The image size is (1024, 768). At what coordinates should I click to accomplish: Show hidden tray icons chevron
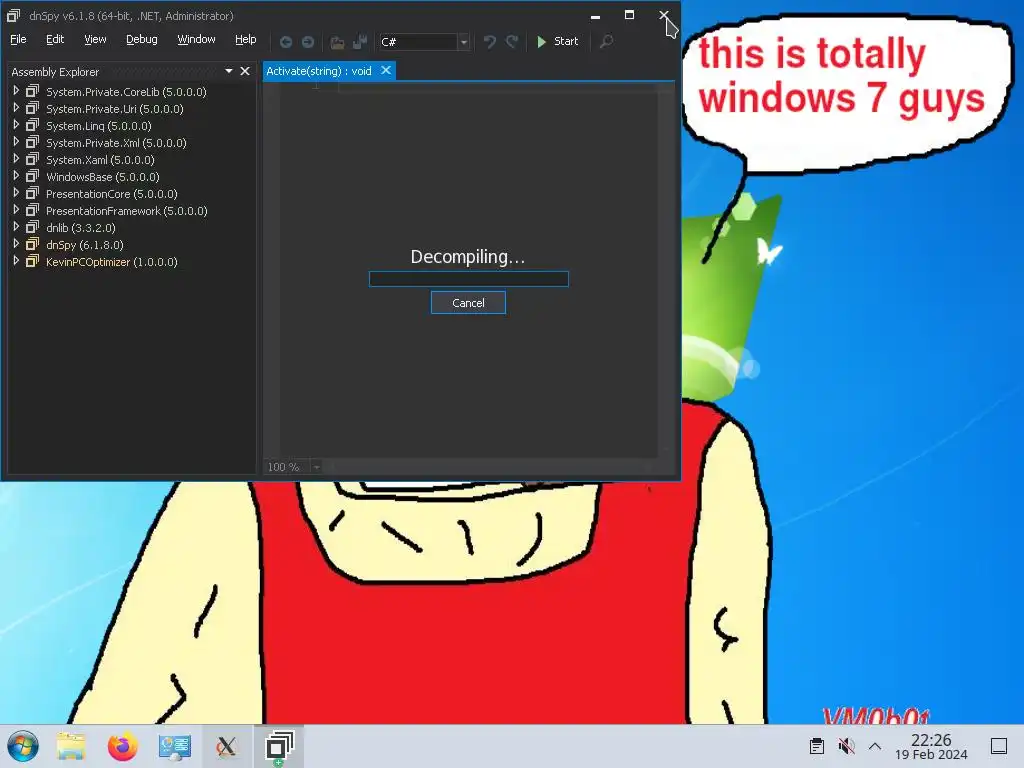[875, 746]
